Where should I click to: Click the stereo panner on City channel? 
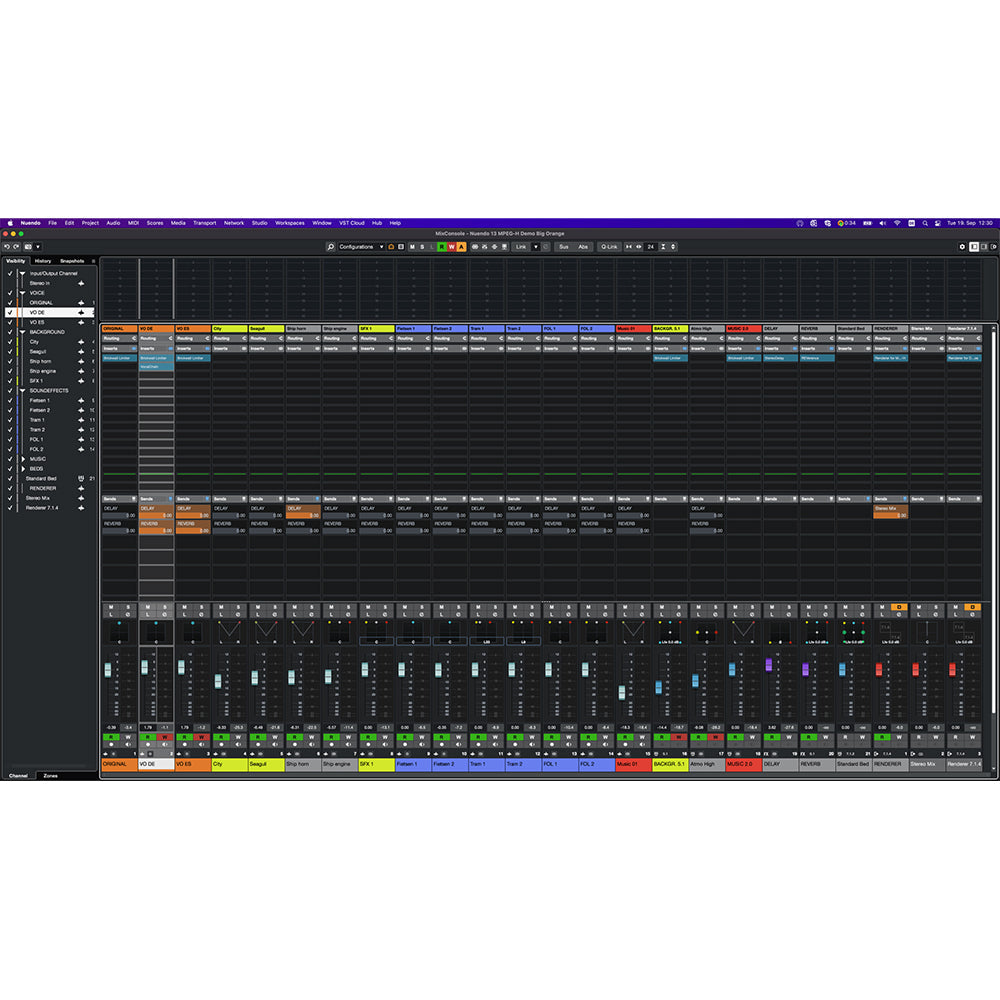click(x=229, y=632)
